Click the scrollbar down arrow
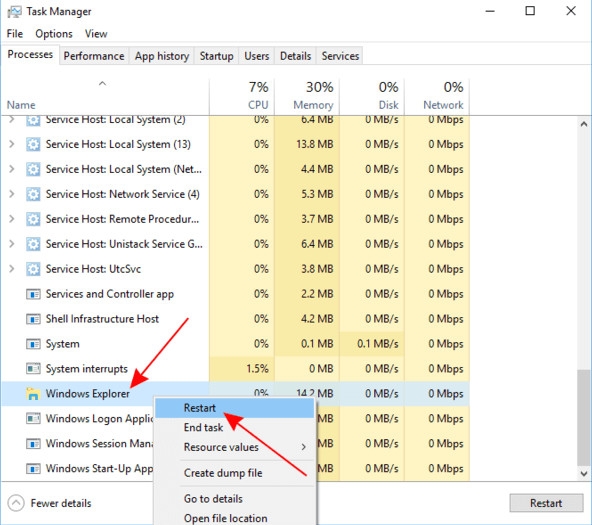The width and height of the screenshot is (592, 525). click(x=584, y=473)
